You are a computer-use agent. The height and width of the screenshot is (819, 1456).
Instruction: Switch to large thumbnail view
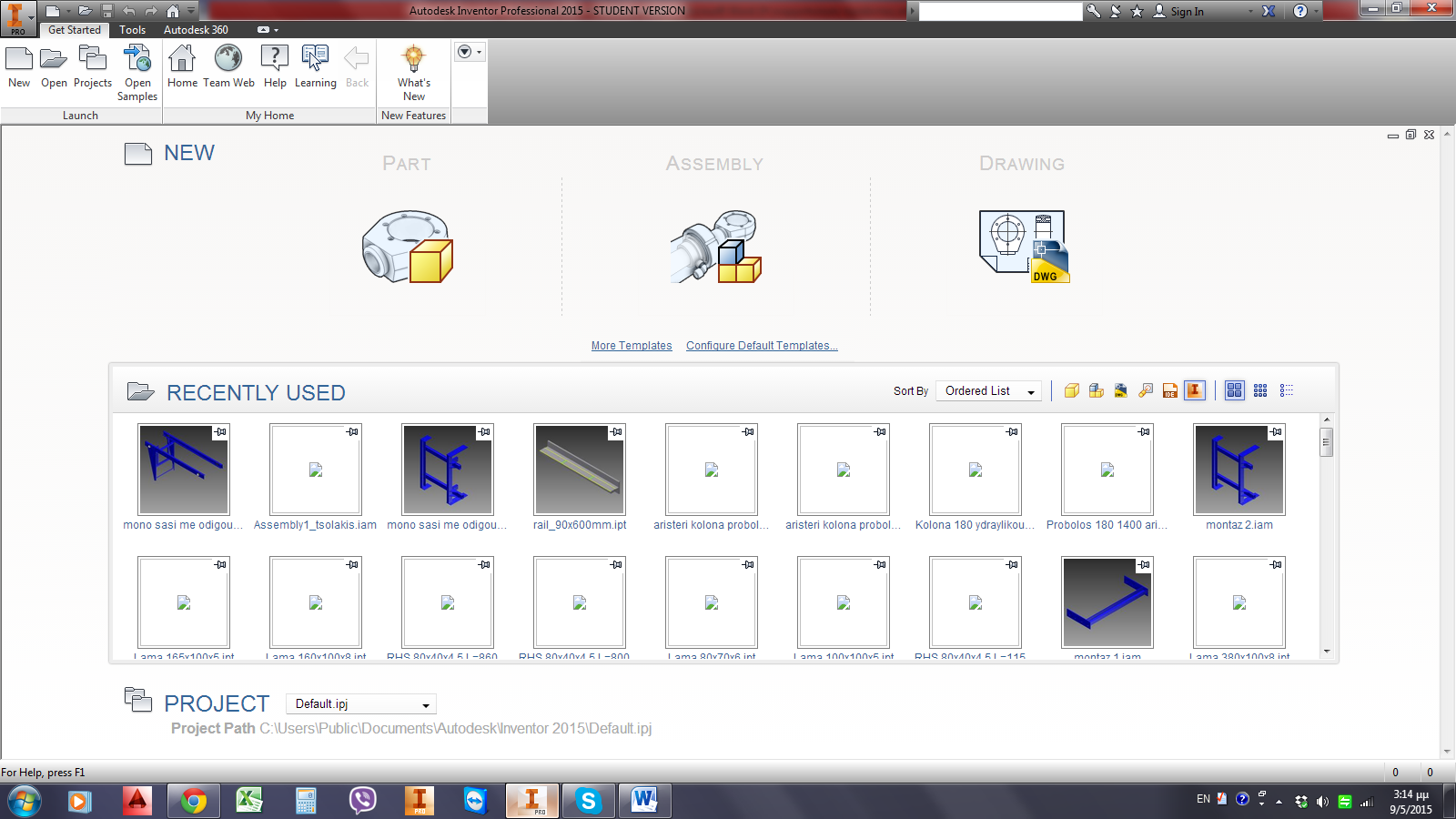pyautogui.click(x=1234, y=390)
